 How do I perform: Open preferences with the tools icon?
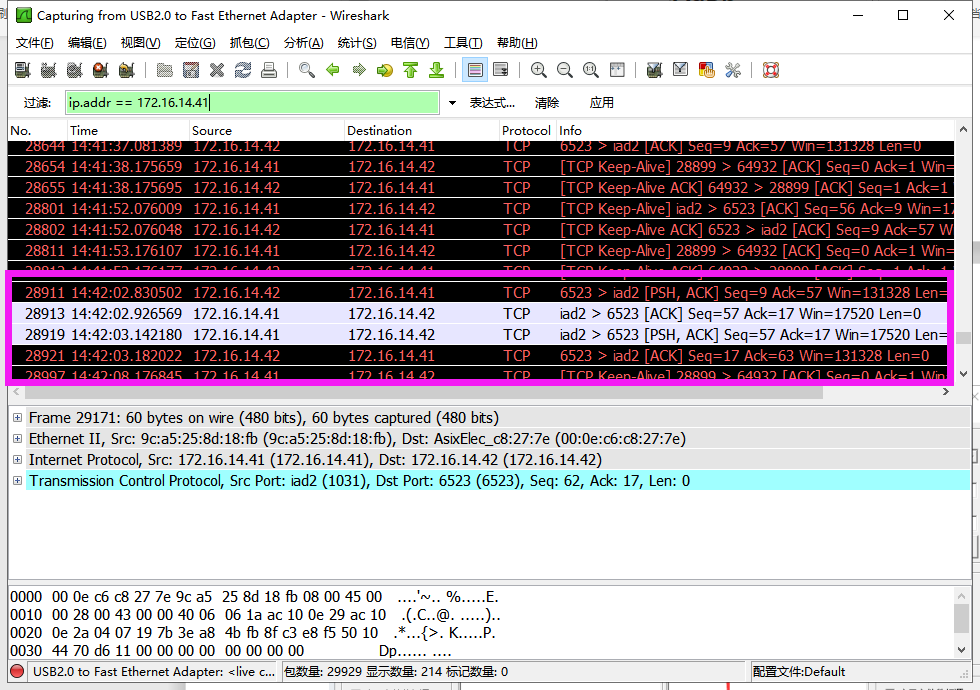(x=733, y=70)
